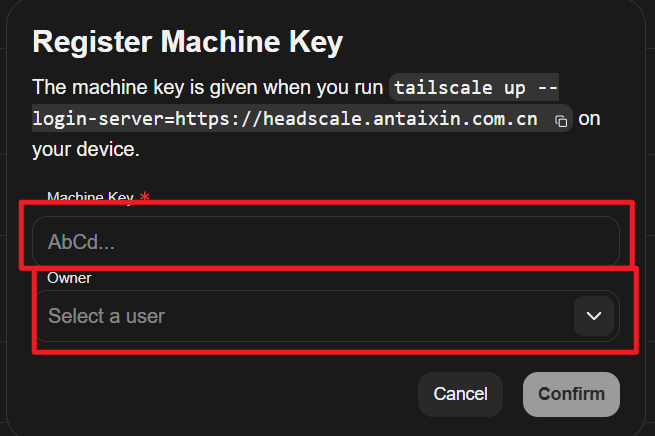Confirm the machine key registration
The image size is (655, 436).
571,394
